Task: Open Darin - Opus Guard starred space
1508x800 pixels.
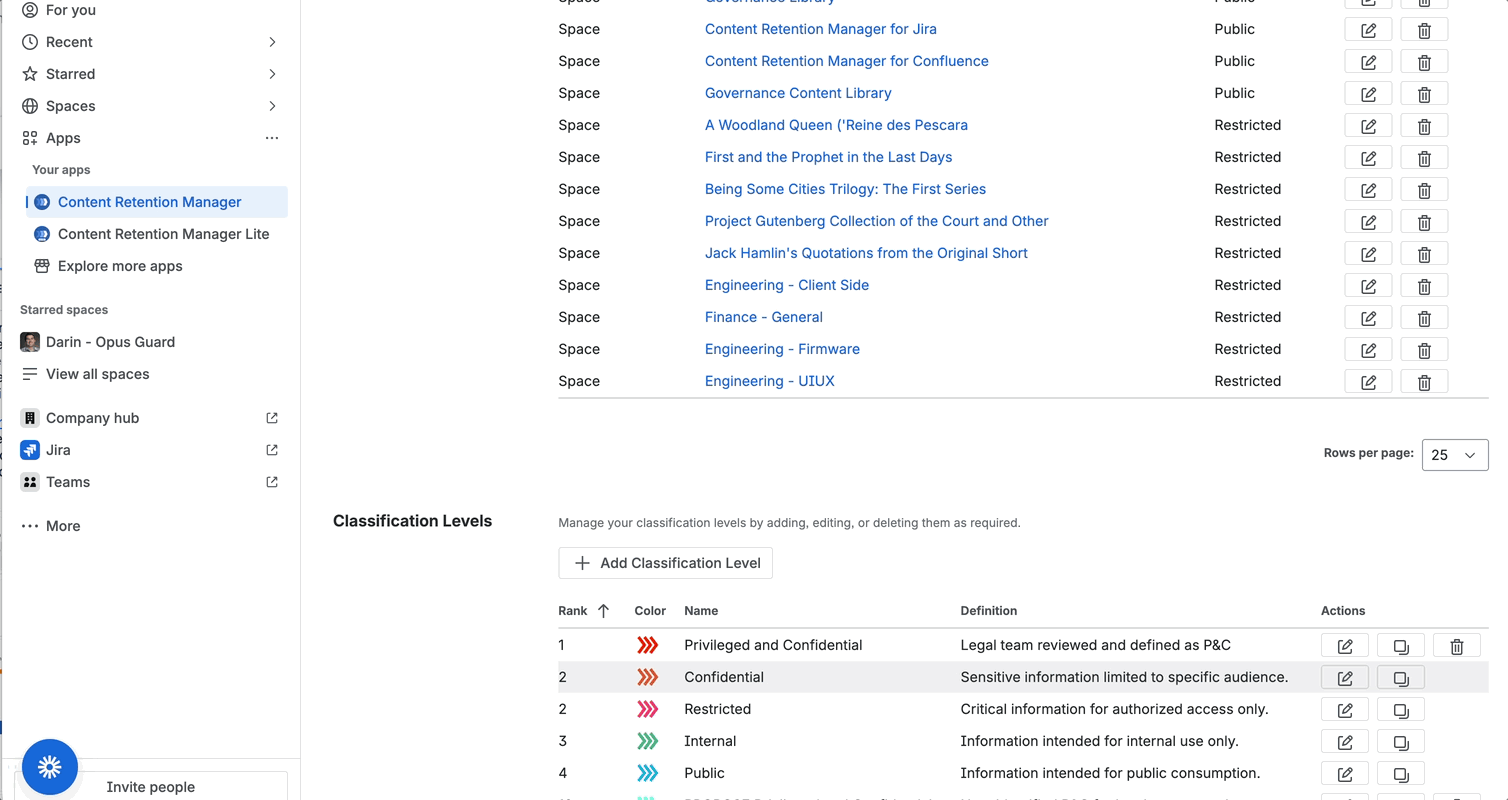Action: 110,342
